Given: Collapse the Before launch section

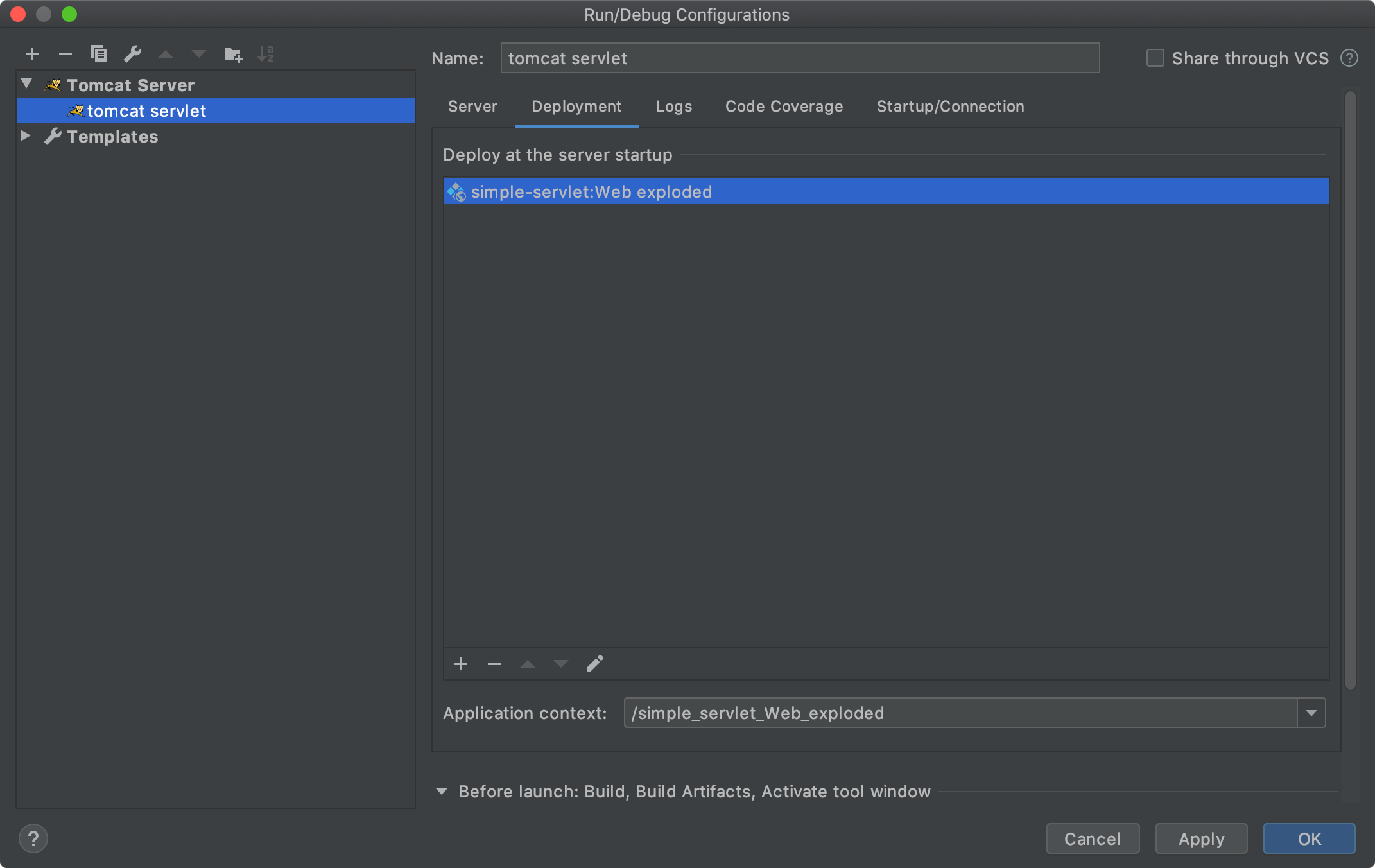Looking at the screenshot, I should (x=442, y=792).
